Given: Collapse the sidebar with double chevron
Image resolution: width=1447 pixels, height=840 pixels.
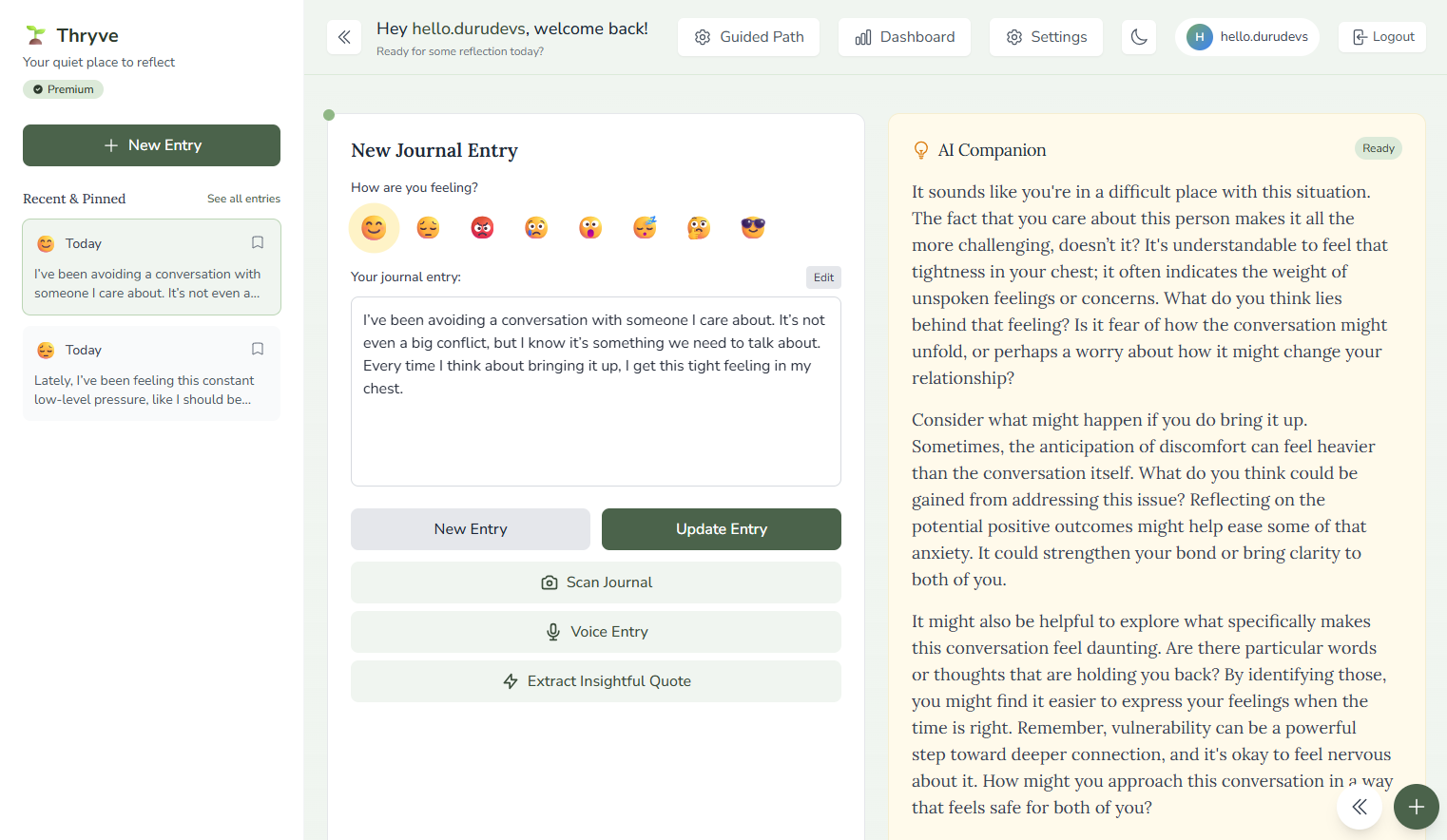Looking at the screenshot, I should tap(344, 37).
